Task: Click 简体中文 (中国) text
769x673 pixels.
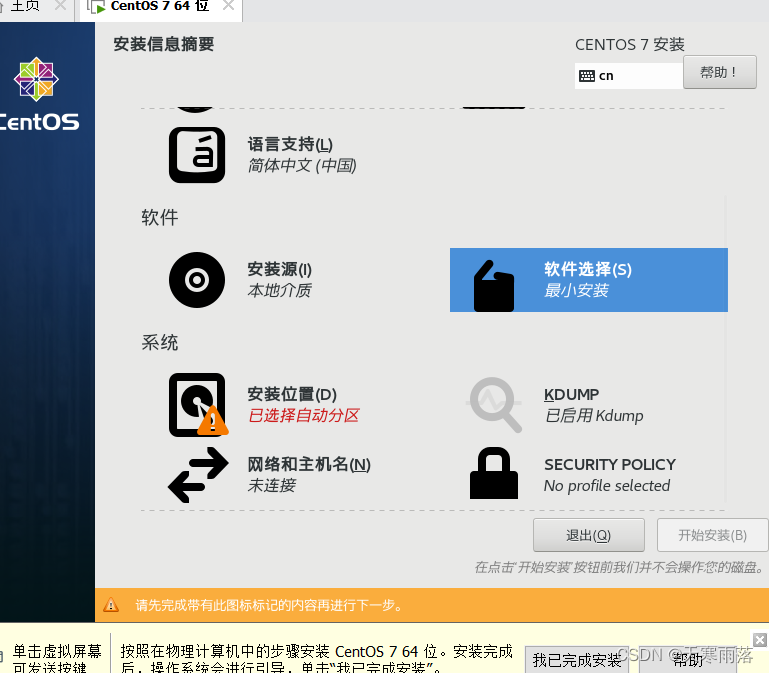Action: (x=302, y=166)
